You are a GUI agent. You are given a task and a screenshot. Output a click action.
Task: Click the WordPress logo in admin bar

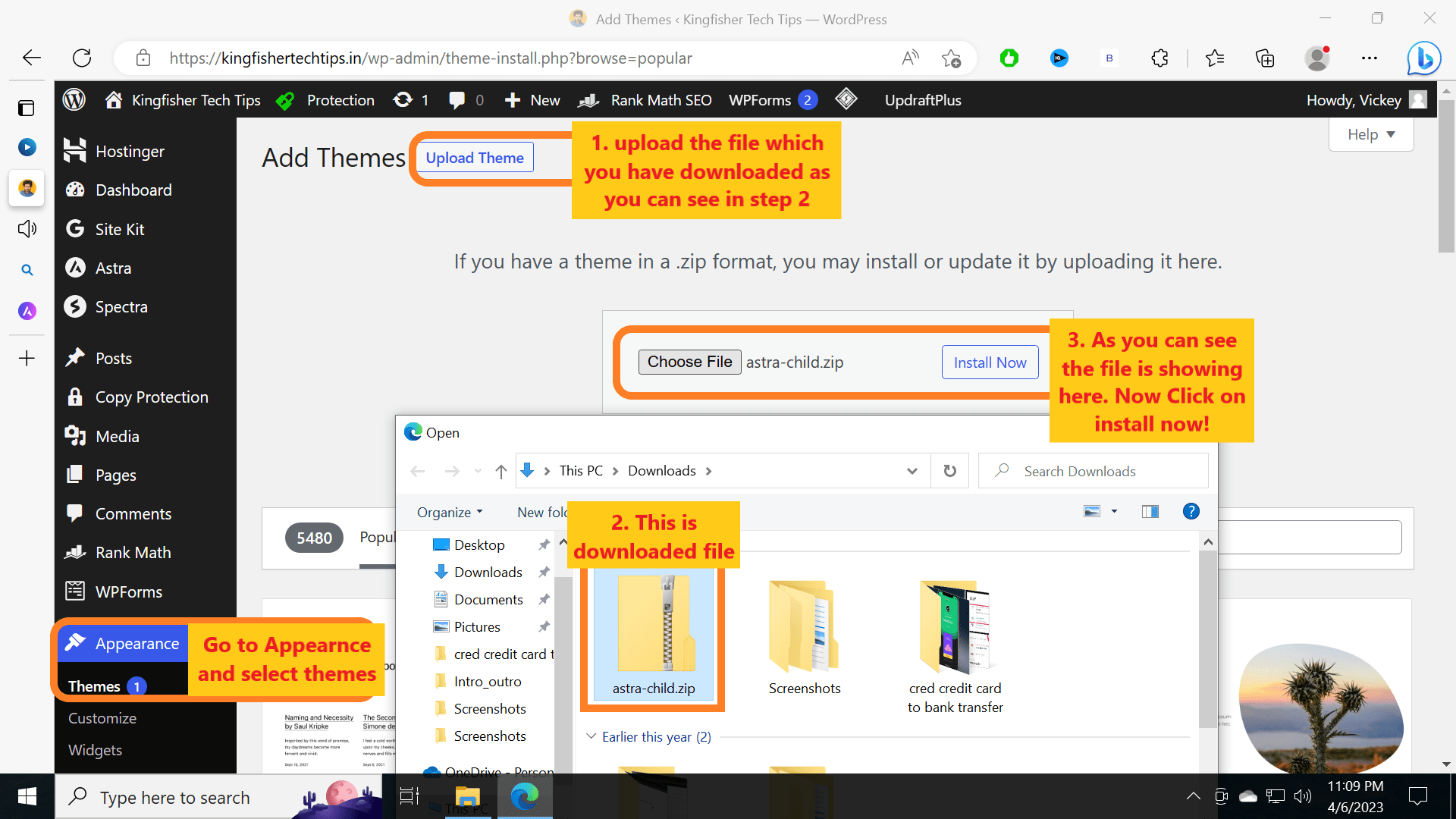point(74,99)
